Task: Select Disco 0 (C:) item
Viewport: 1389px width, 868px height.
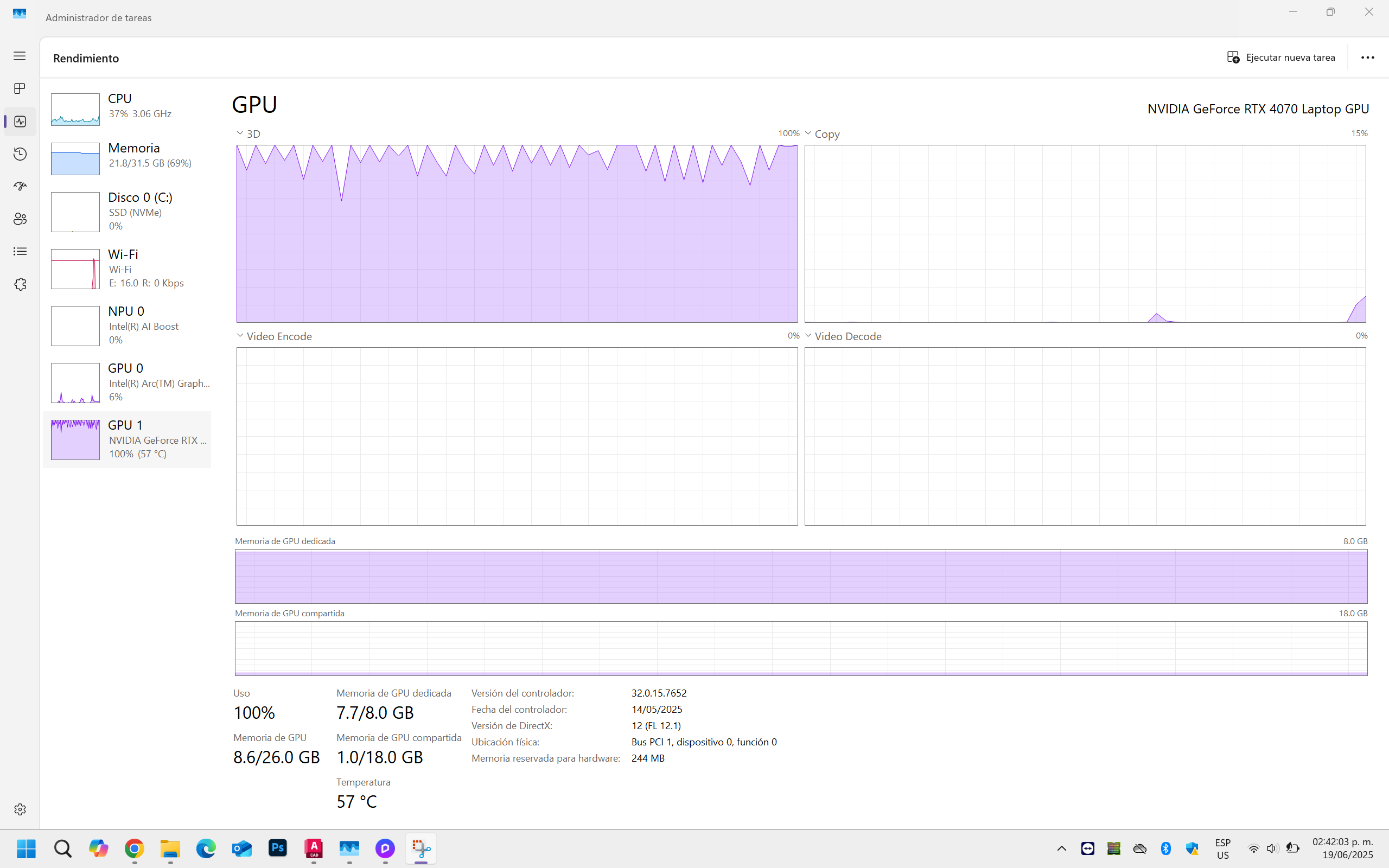Action: click(127, 211)
